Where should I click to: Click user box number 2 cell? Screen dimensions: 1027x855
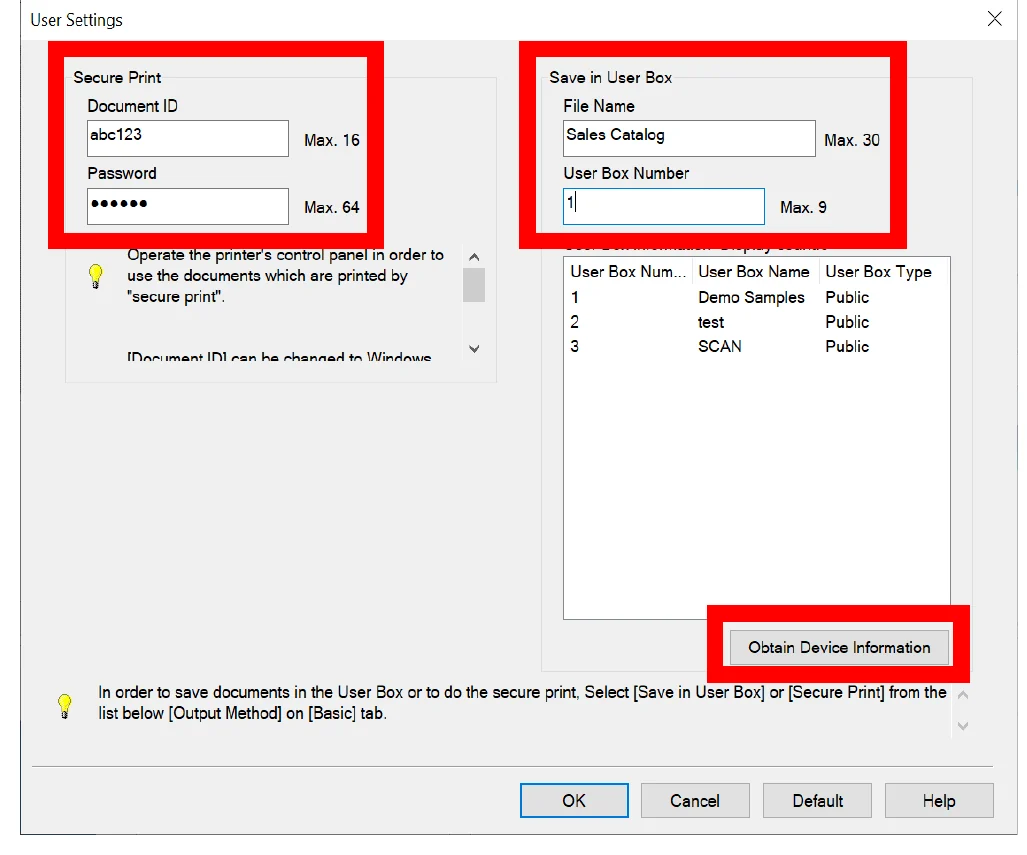(574, 322)
